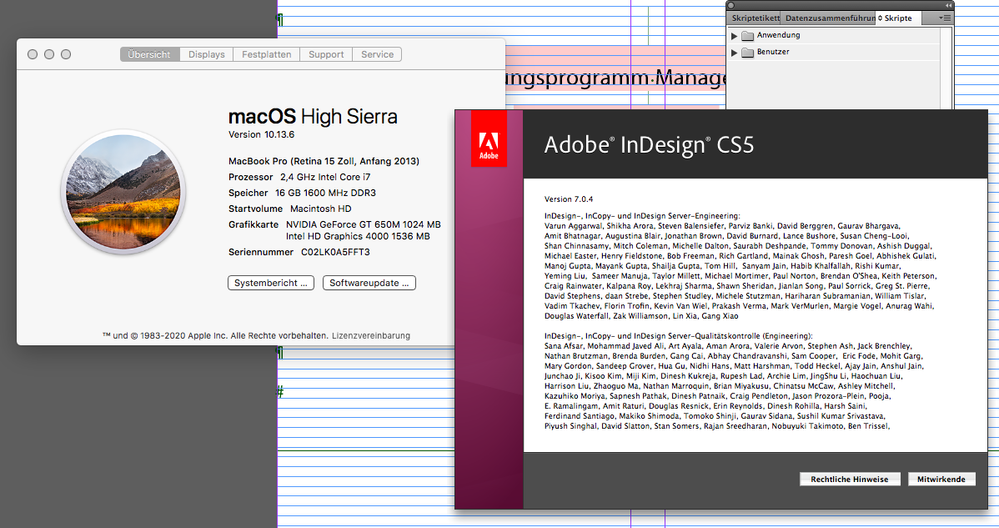Screen dimensions: 999x528
Task: Open the Service tab in About This Mac
Action: pyautogui.click(x=377, y=55)
